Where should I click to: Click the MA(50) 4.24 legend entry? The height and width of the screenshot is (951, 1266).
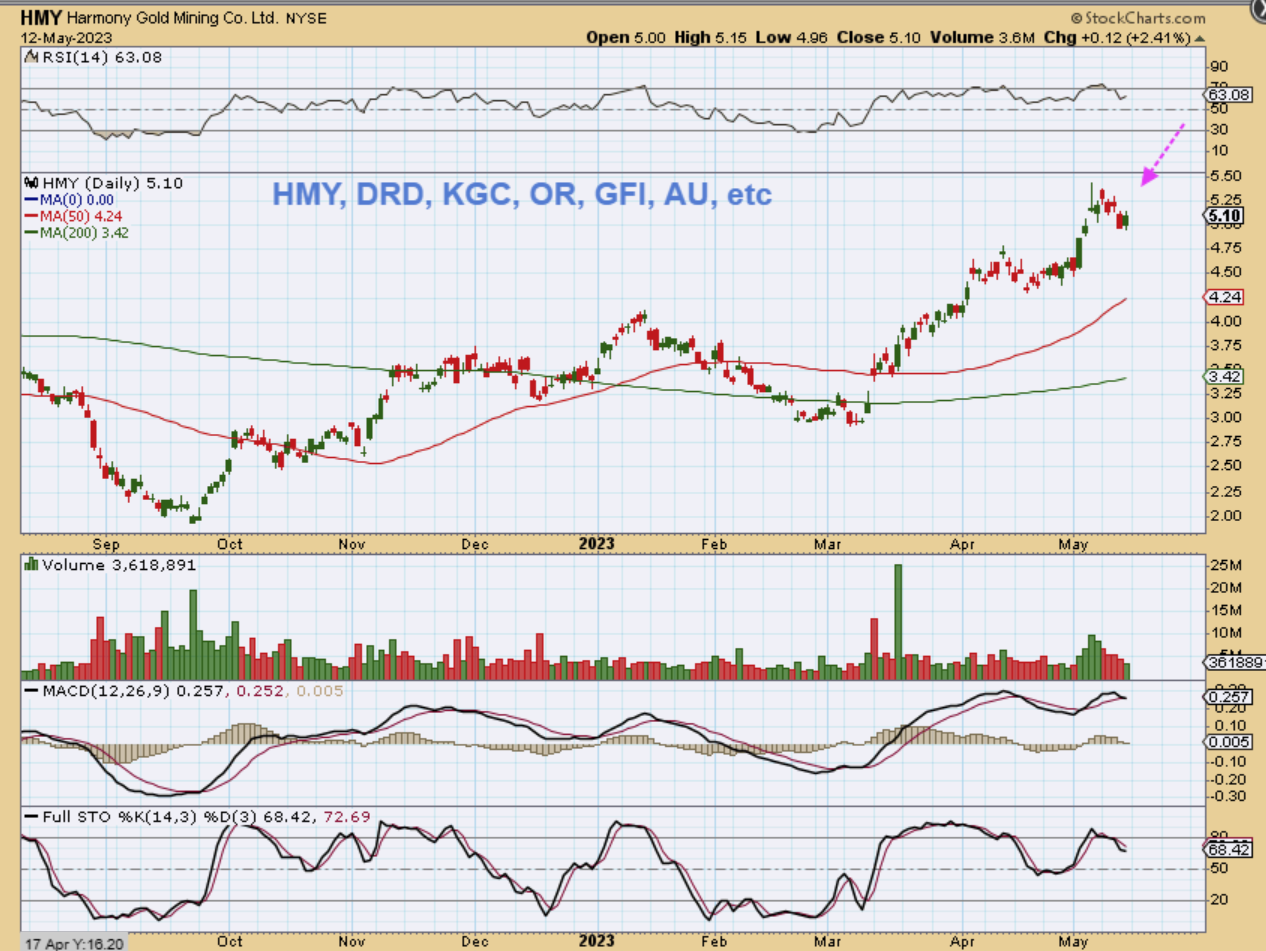click(75, 215)
